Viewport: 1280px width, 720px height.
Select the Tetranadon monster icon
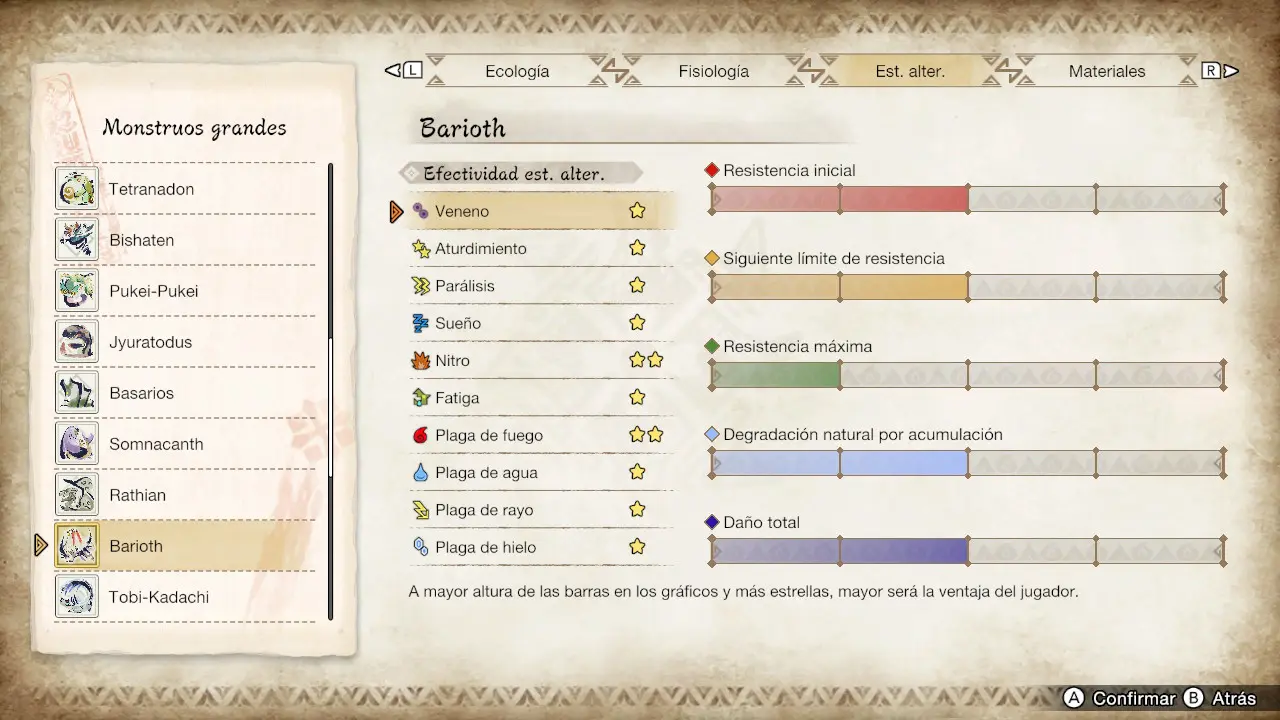click(76, 188)
